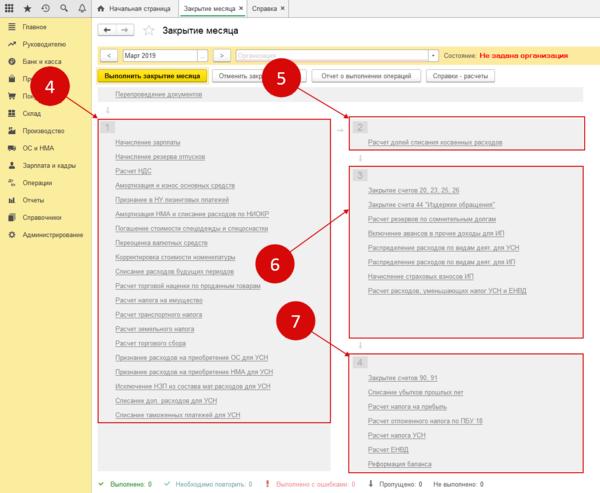Add Закрытие месяца to favorites star
600x493 pixels.
coord(148,31)
